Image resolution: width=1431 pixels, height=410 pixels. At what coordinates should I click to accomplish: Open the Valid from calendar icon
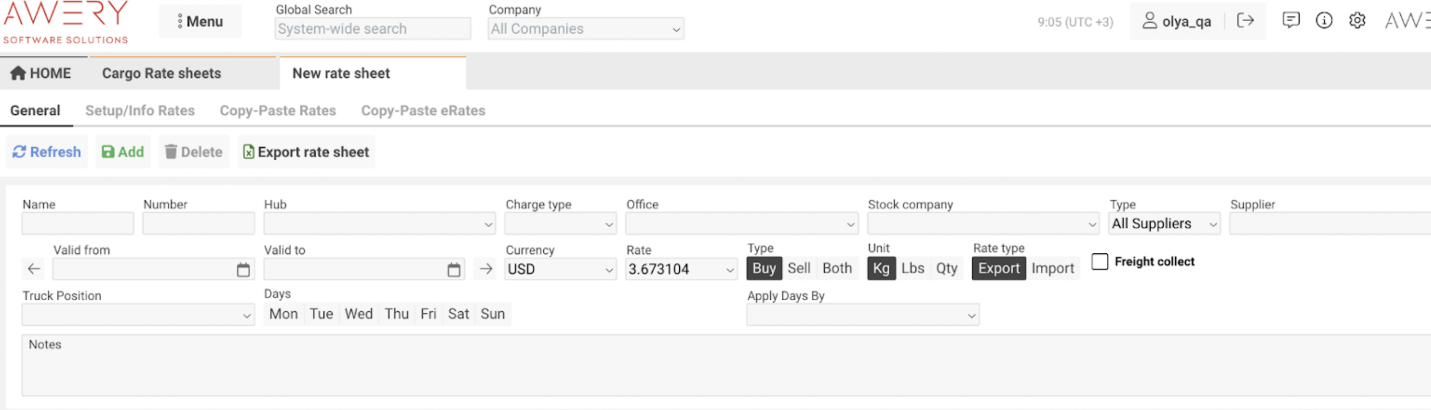(x=243, y=270)
